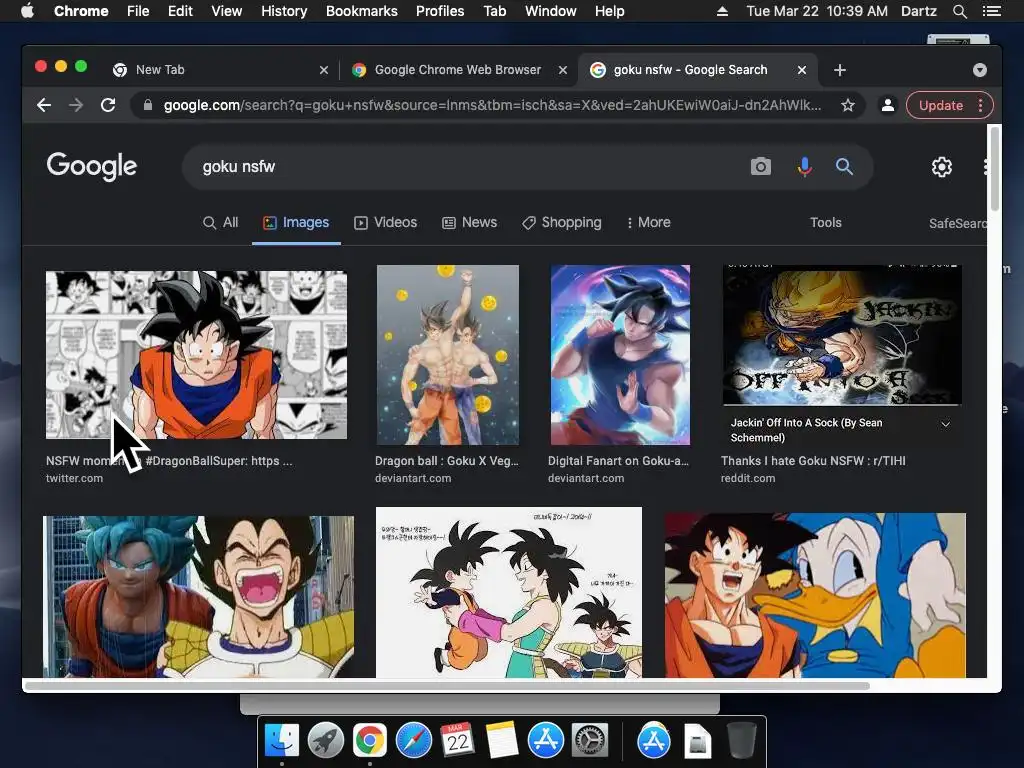1024x768 pixels.
Task: Open the Tools filter options
Action: coord(826,223)
